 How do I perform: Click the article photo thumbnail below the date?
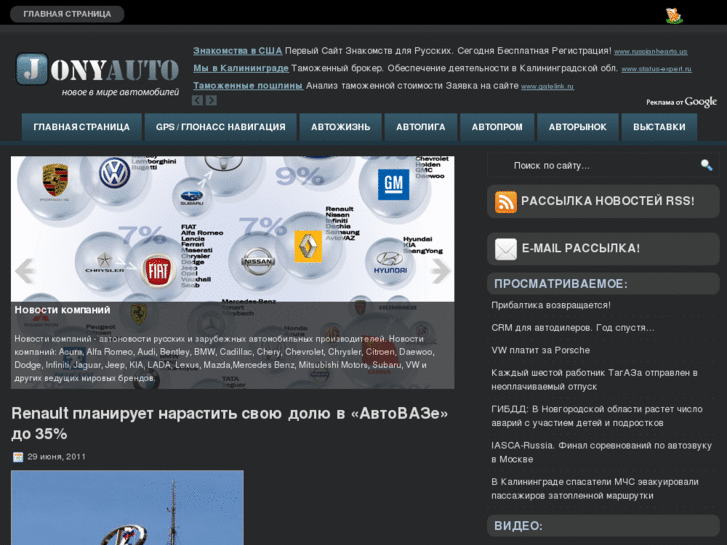[x=127, y=508]
